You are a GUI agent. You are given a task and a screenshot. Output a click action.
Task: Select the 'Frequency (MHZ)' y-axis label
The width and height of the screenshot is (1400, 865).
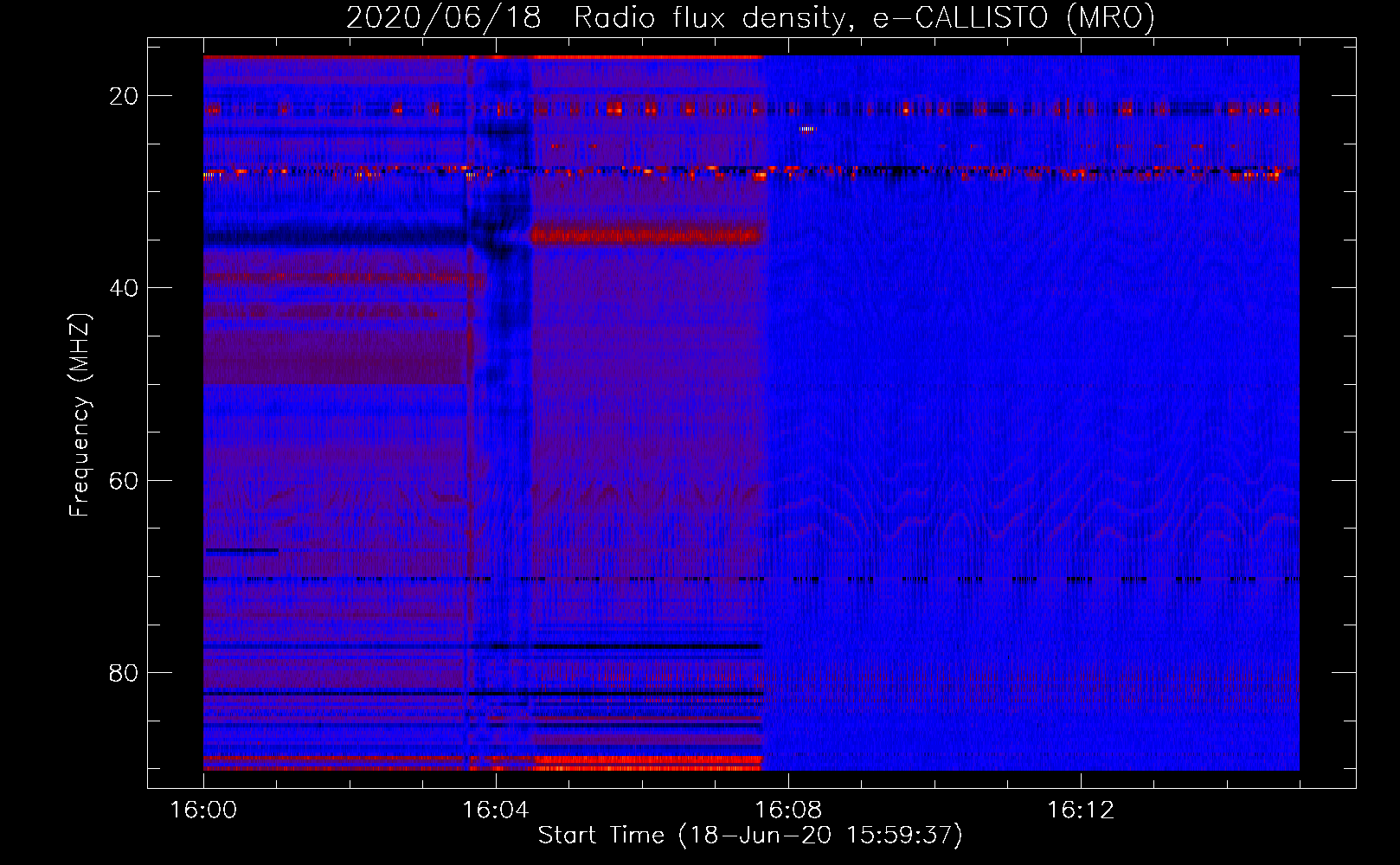point(80,415)
